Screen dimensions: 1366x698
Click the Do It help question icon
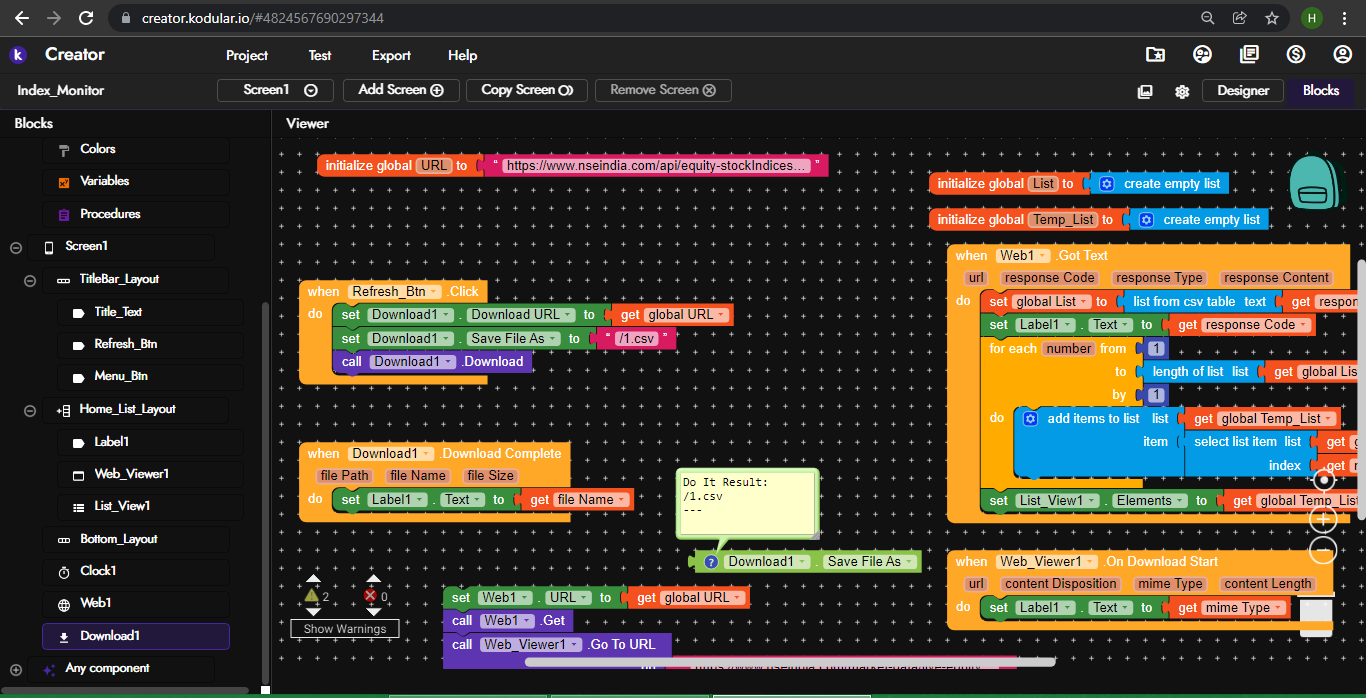tap(711, 562)
